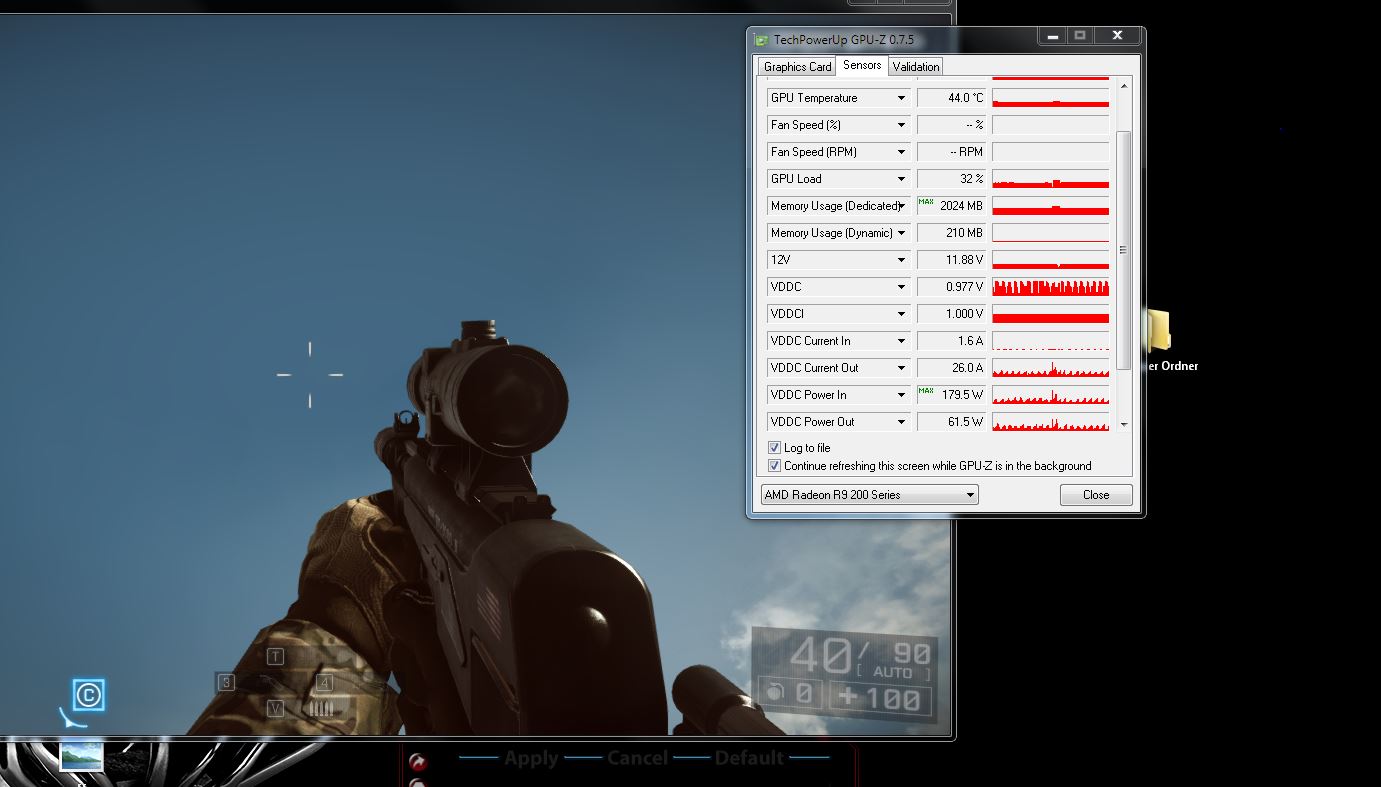Click the red arrow icon left of Apply
The width and height of the screenshot is (1381, 787).
coord(418,762)
